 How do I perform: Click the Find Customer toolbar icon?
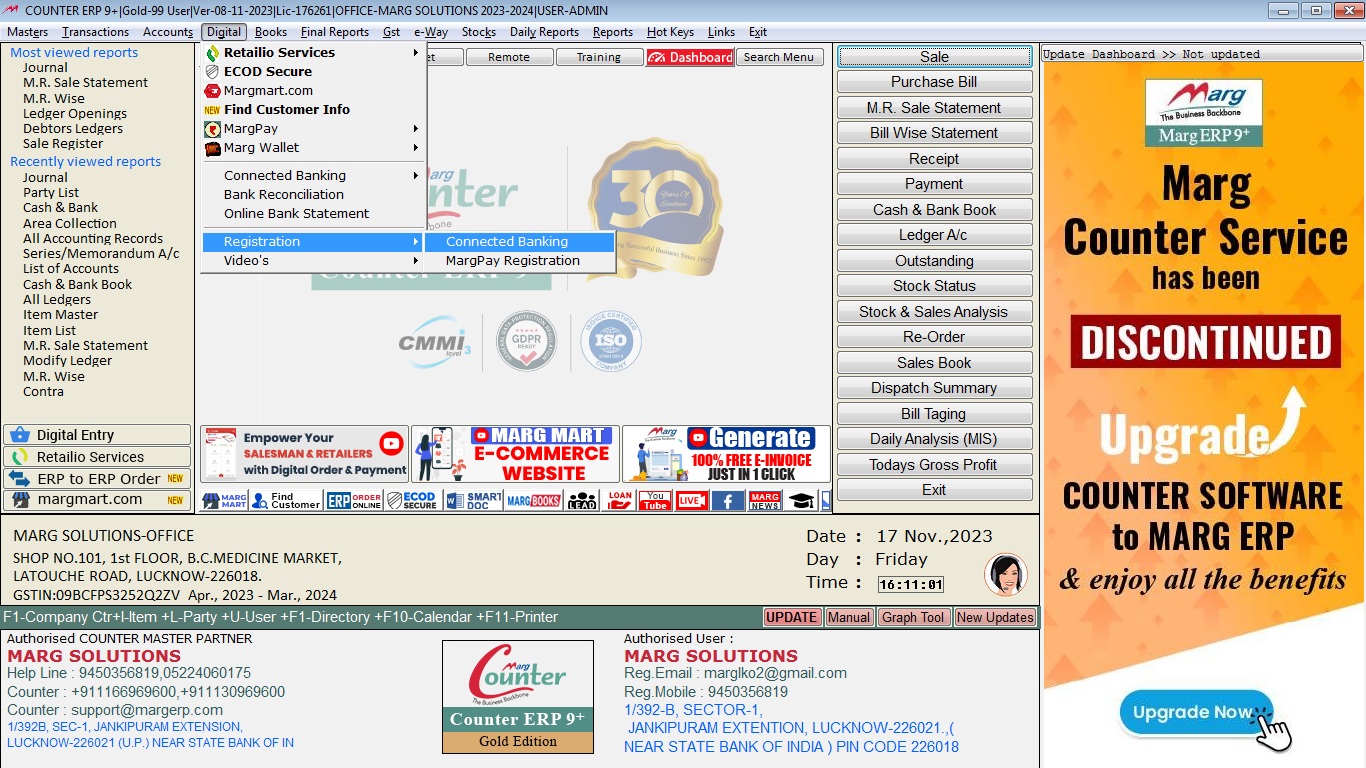[x=286, y=500]
